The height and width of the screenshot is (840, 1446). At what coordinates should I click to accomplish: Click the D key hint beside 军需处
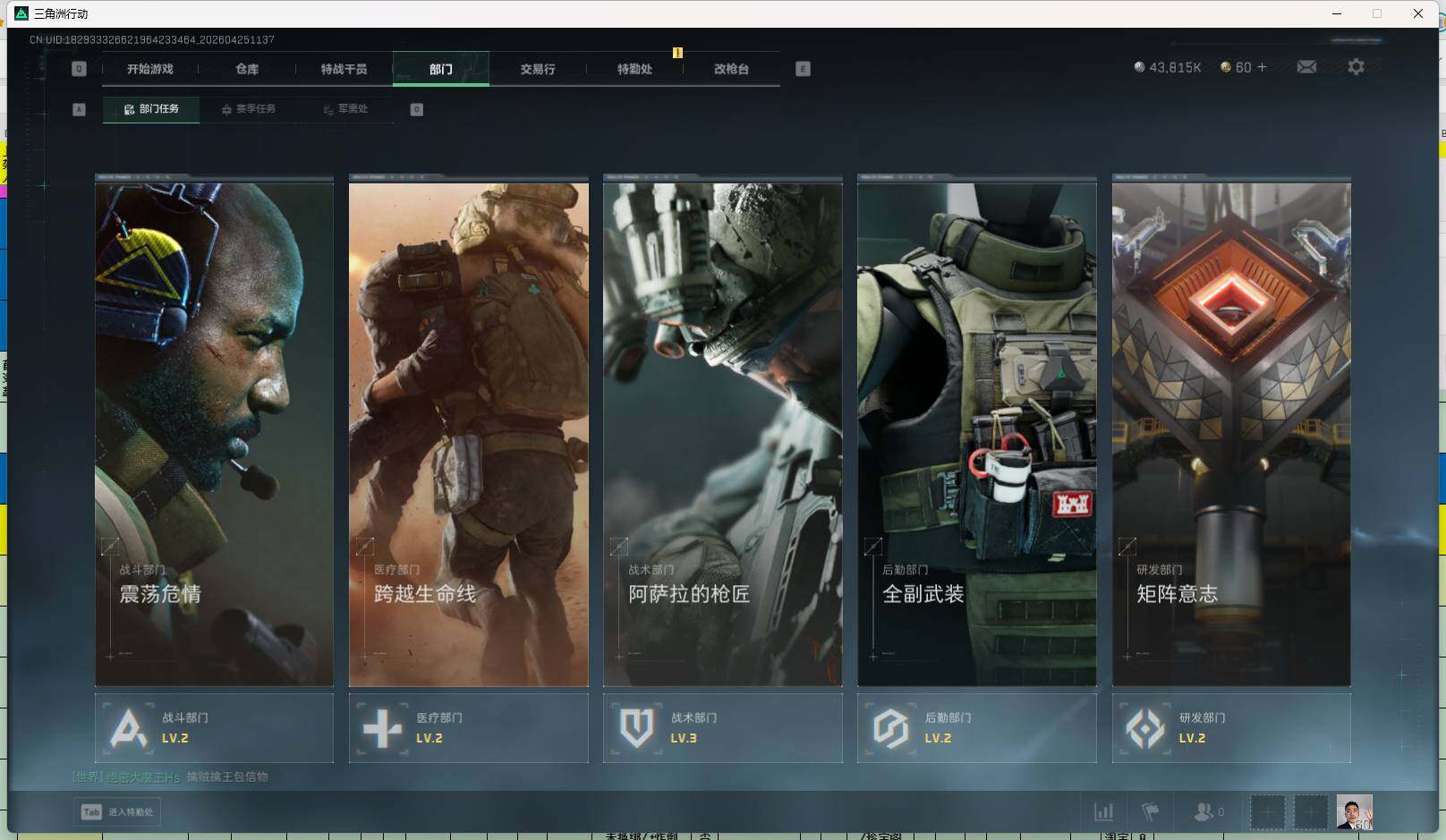416,109
